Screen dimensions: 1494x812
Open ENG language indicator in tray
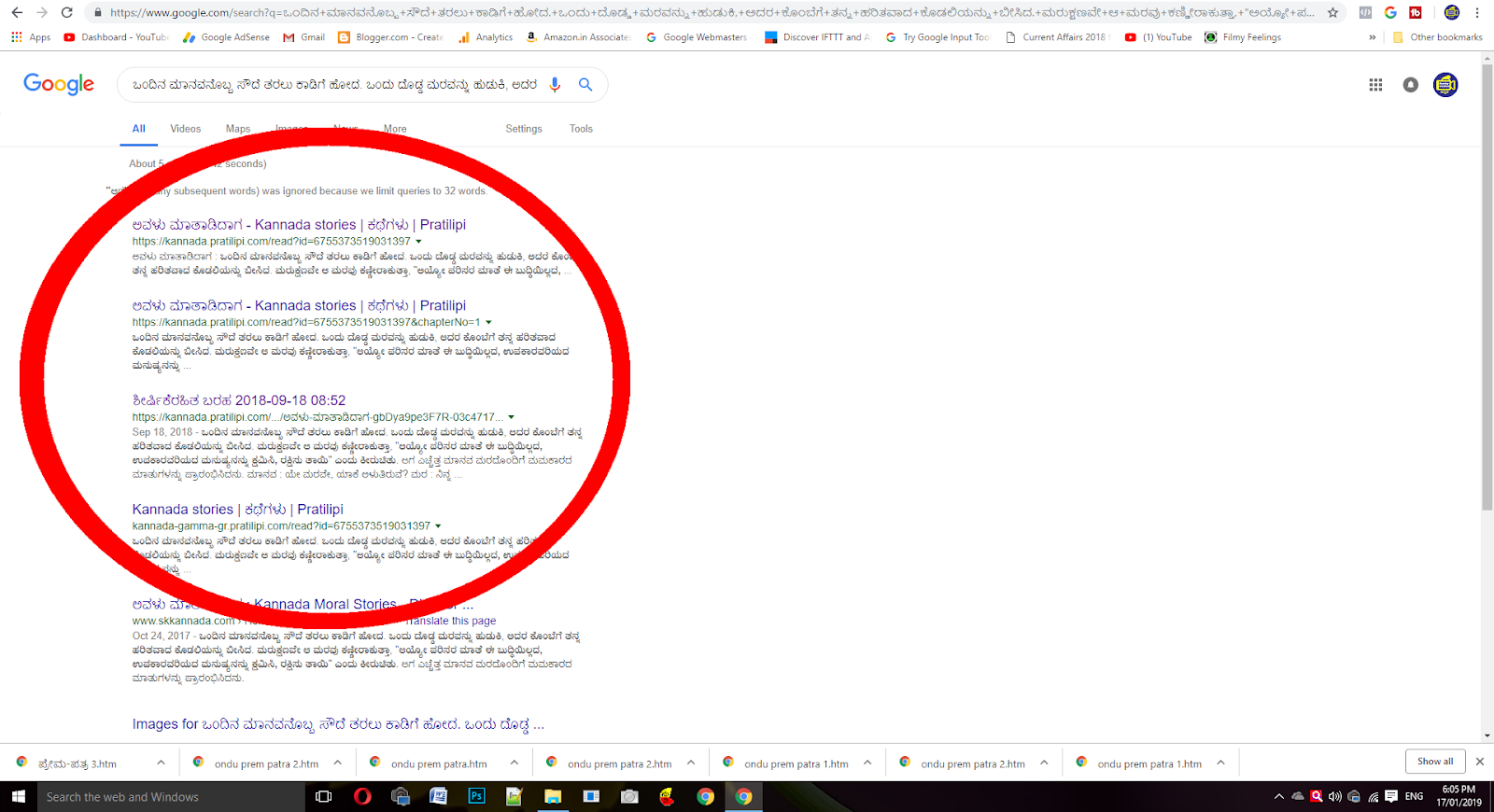click(1414, 797)
